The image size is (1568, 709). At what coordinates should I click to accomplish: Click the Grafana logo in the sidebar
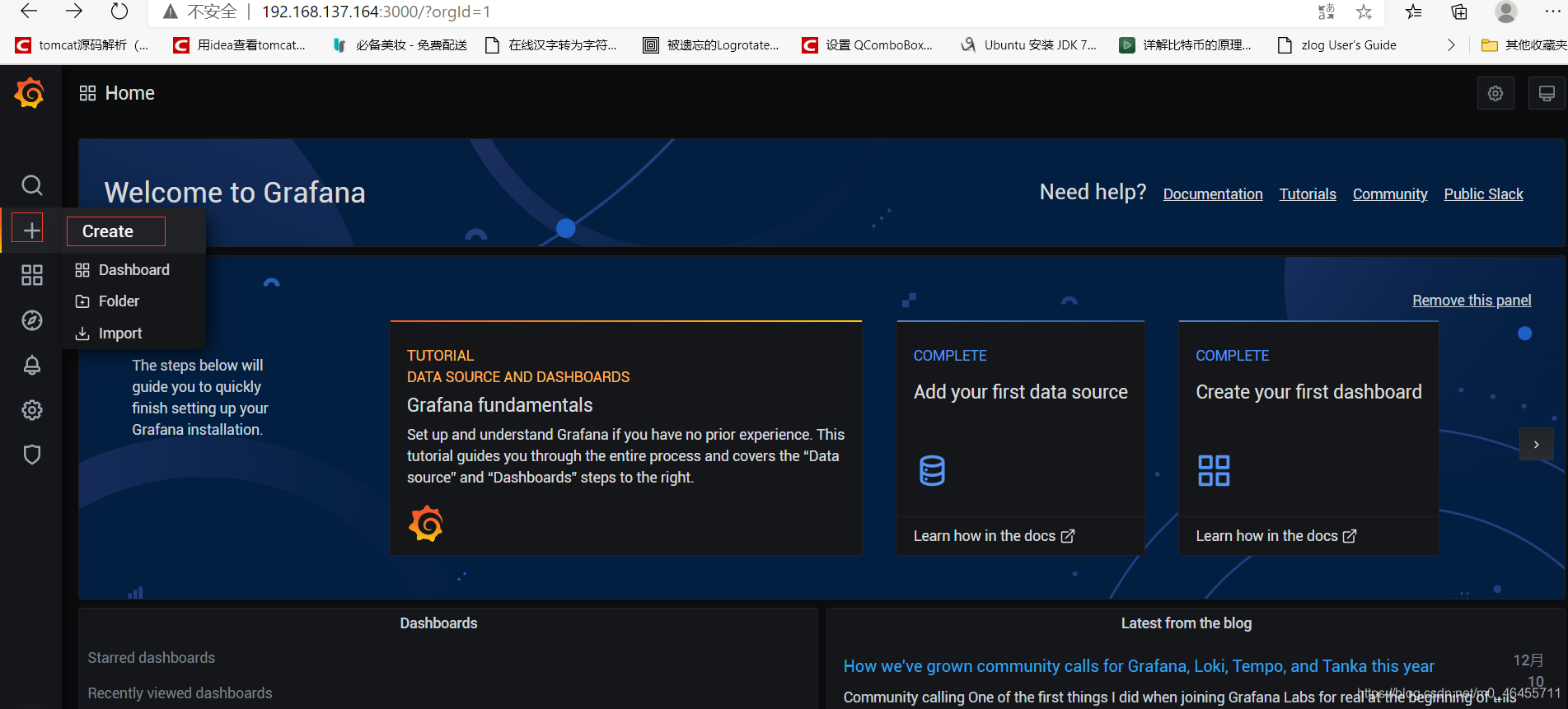pyautogui.click(x=30, y=93)
